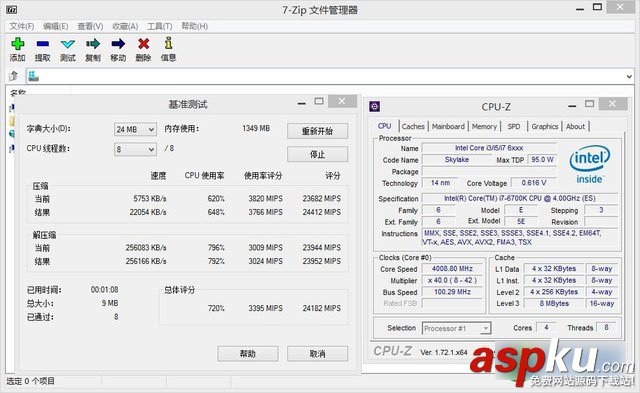
Task: Click the Max TDP 95.0 W value
Action: pyautogui.click(x=542, y=160)
